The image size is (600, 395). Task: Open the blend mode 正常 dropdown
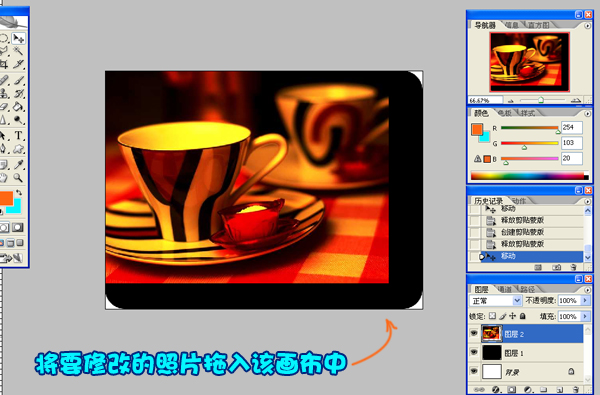point(496,301)
